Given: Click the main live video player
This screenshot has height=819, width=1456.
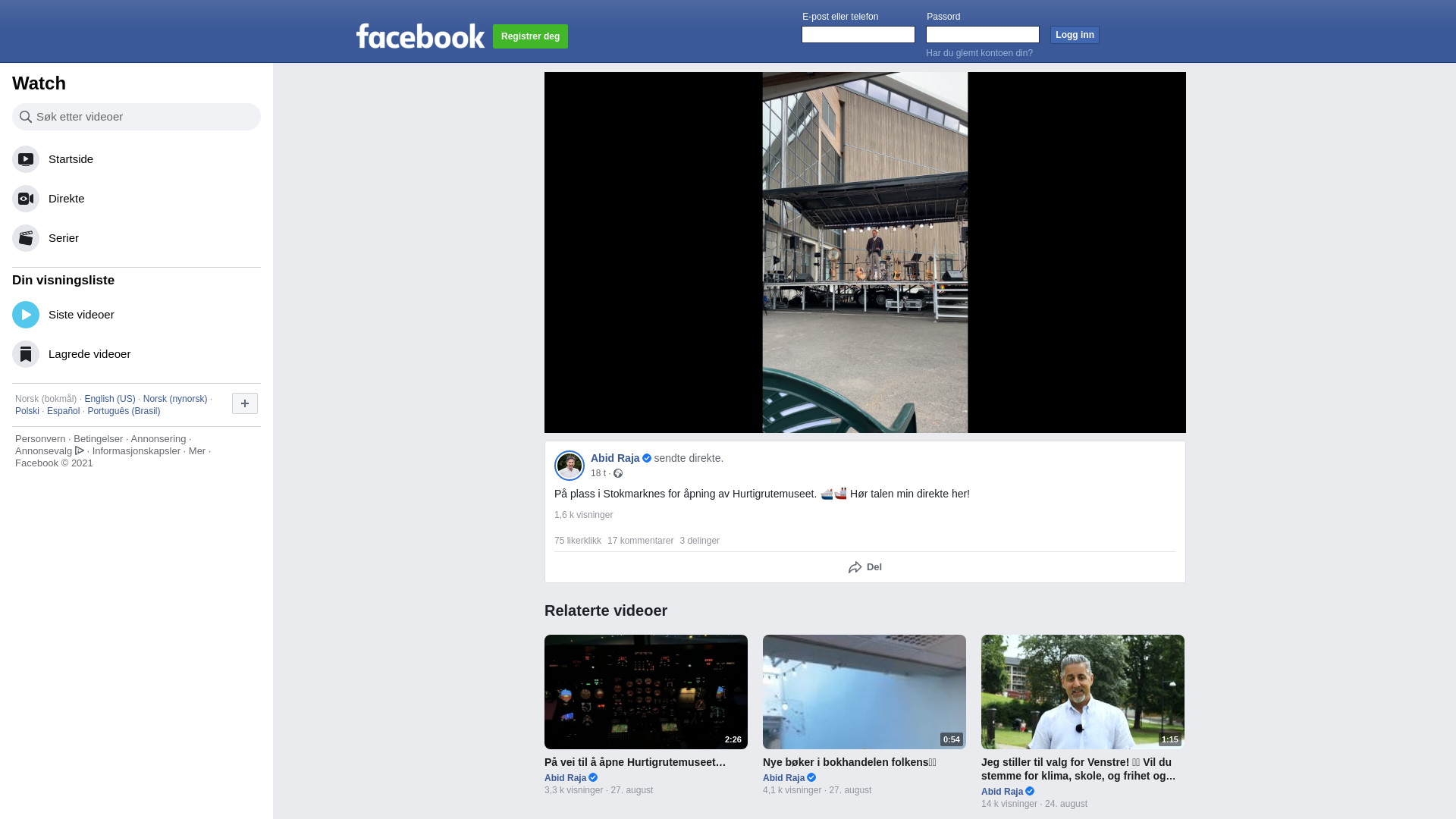Looking at the screenshot, I should [x=865, y=253].
